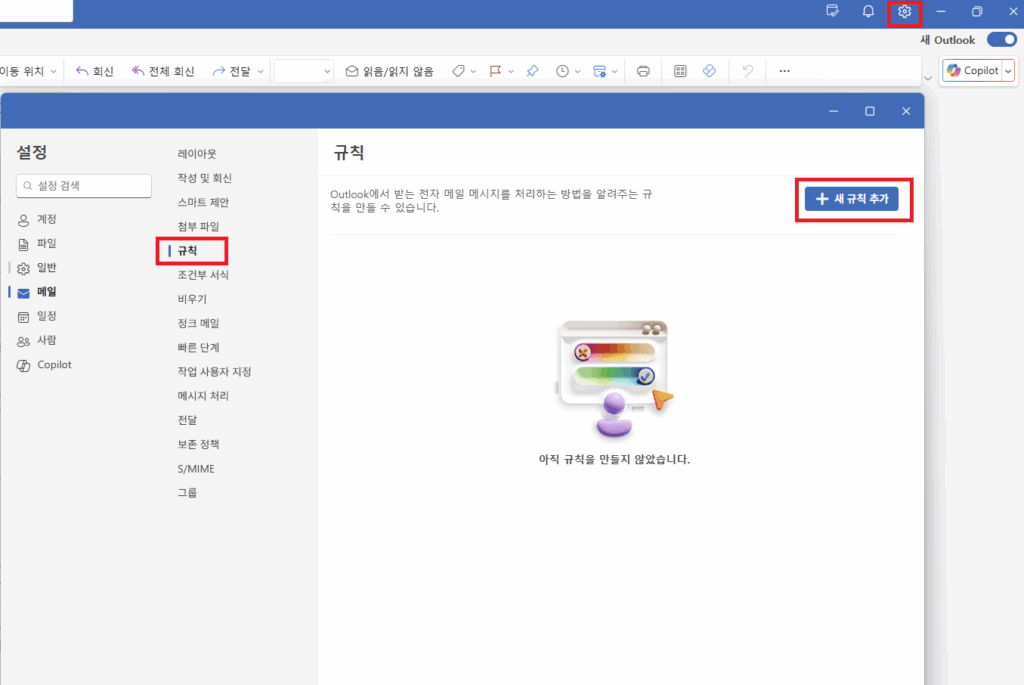Turn off the 새 Outlook toggle
The image size is (1024, 685).
pos(1000,39)
